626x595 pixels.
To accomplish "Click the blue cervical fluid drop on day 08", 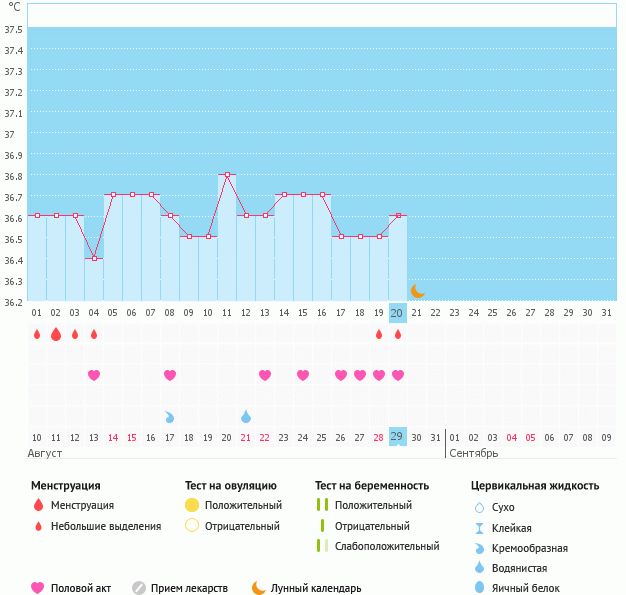I will (x=170, y=416).
